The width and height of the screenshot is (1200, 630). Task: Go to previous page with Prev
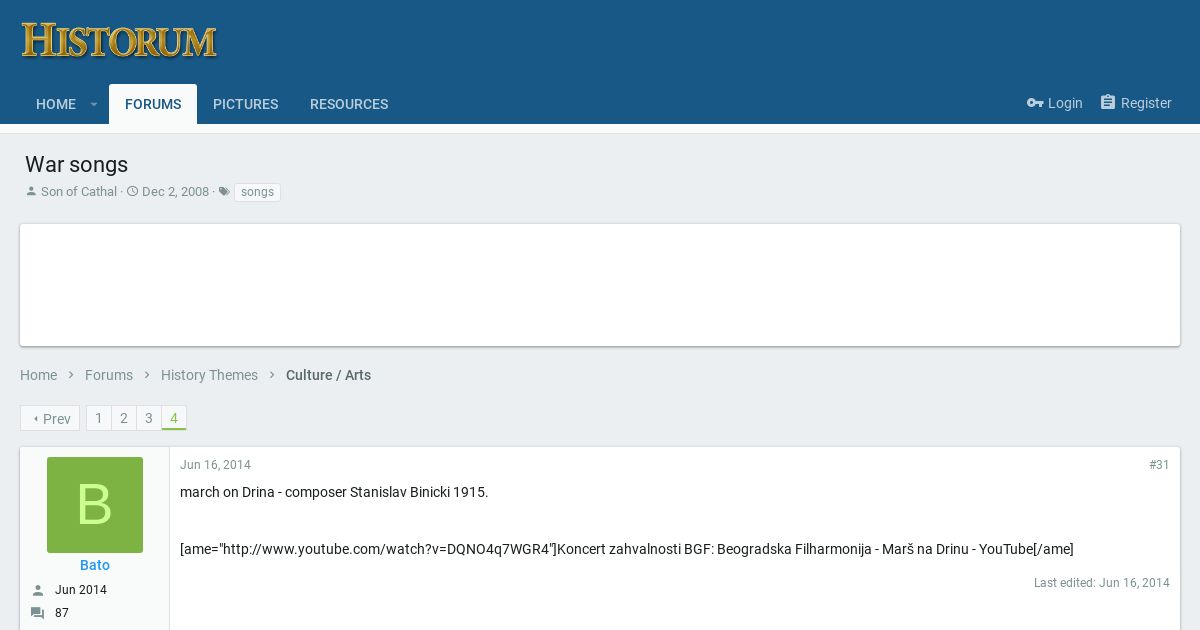[50, 418]
